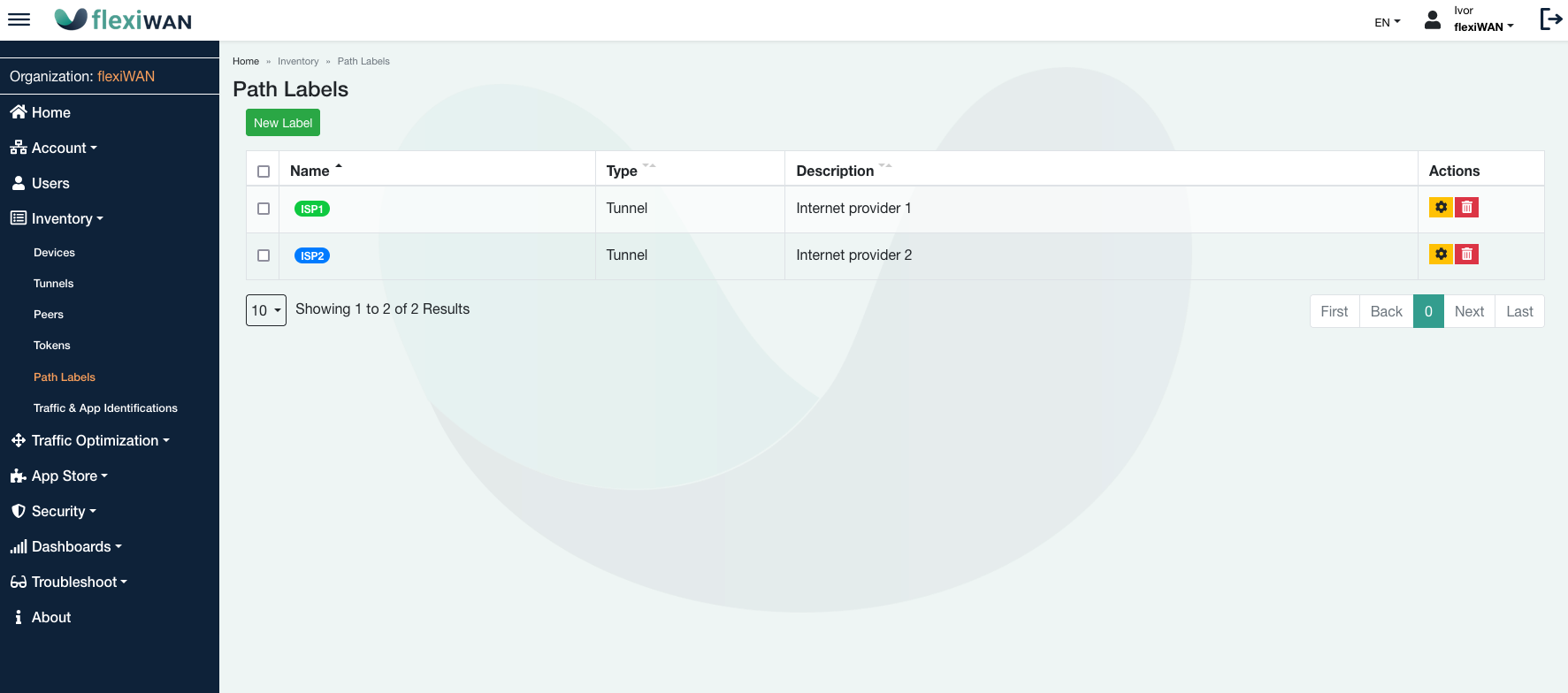Click the Tunnel type in ISP2 row
This screenshot has height=693, width=1568.
(627, 255)
